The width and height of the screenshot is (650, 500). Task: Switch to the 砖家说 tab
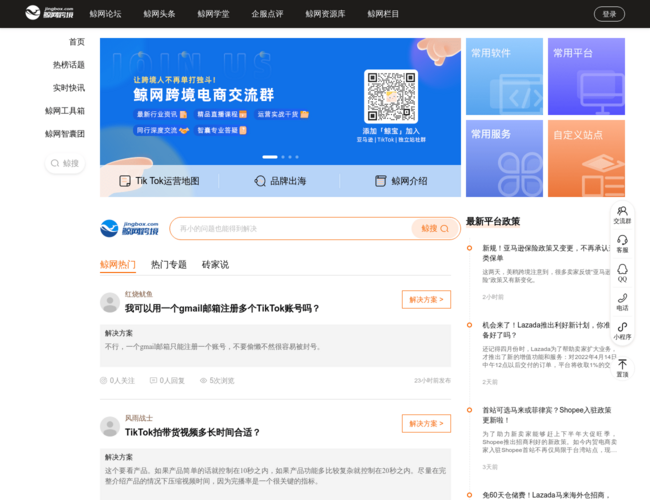click(x=215, y=265)
